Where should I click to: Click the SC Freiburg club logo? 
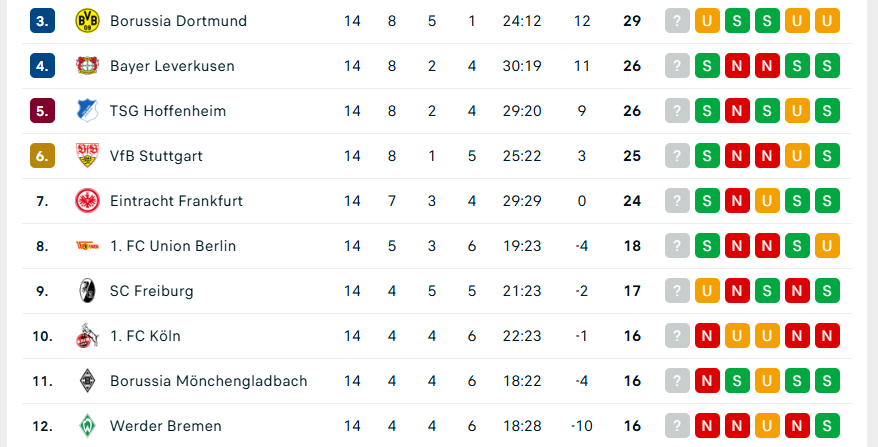(x=88, y=291)
